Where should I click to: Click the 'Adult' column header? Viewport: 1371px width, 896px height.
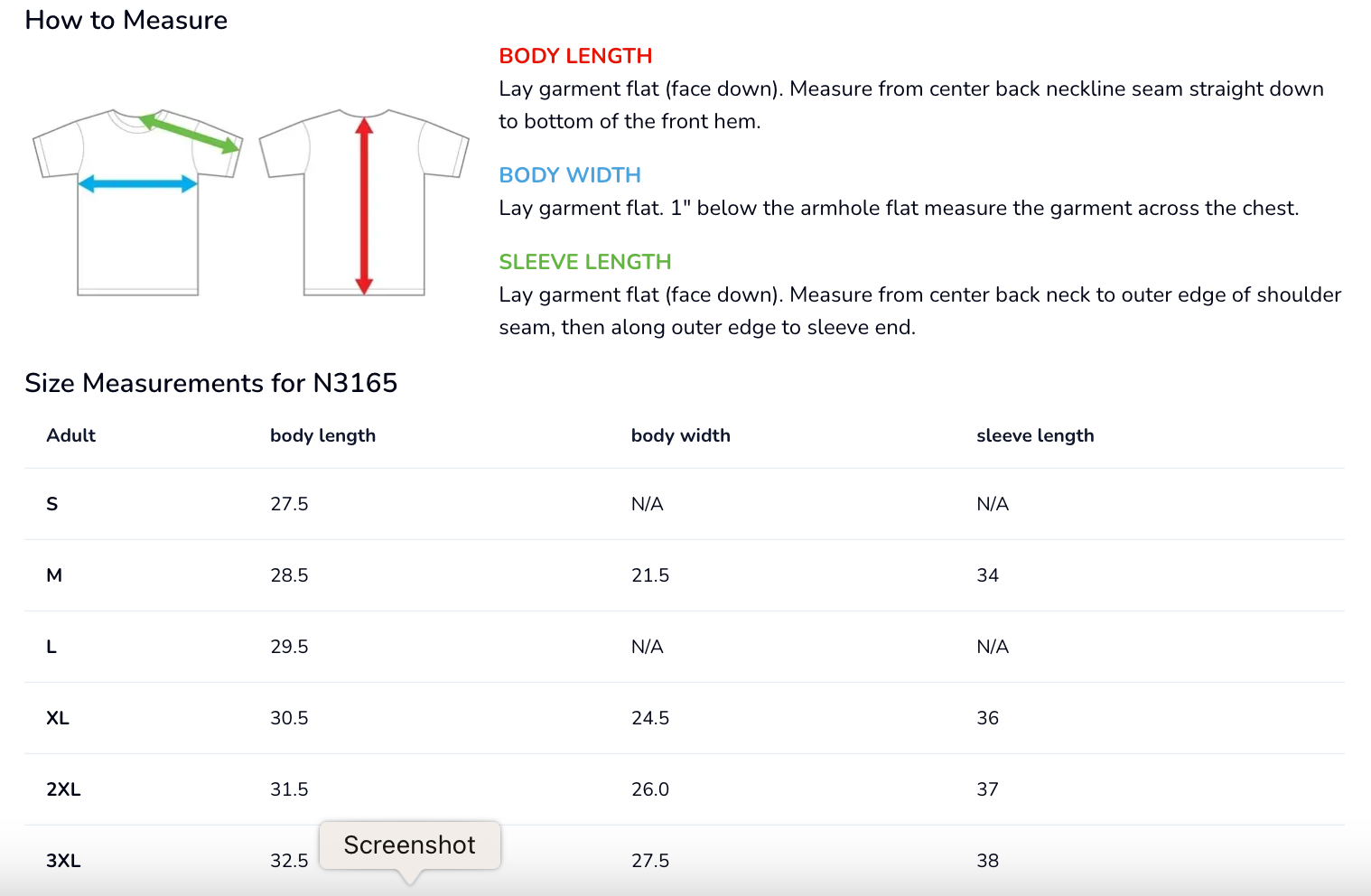pos(71,435)
